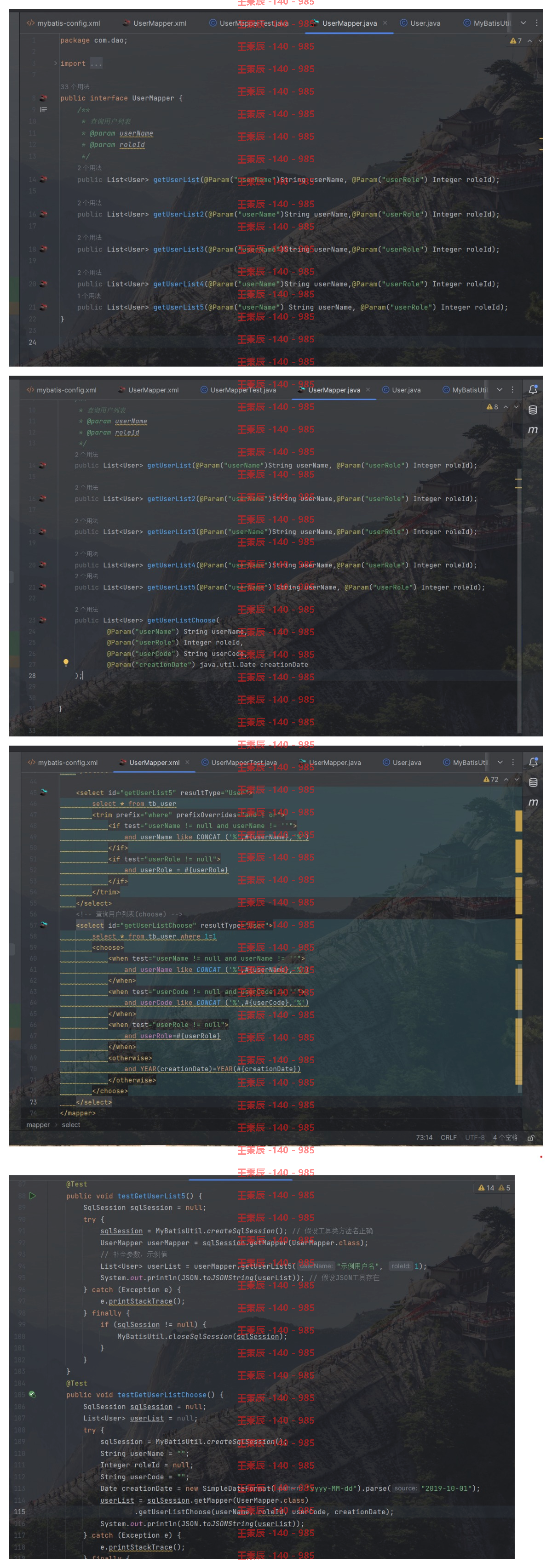The image size is (552, 1568).
Task: Close the active UserMapper.xml tab
Action: [x=187, y=763]
